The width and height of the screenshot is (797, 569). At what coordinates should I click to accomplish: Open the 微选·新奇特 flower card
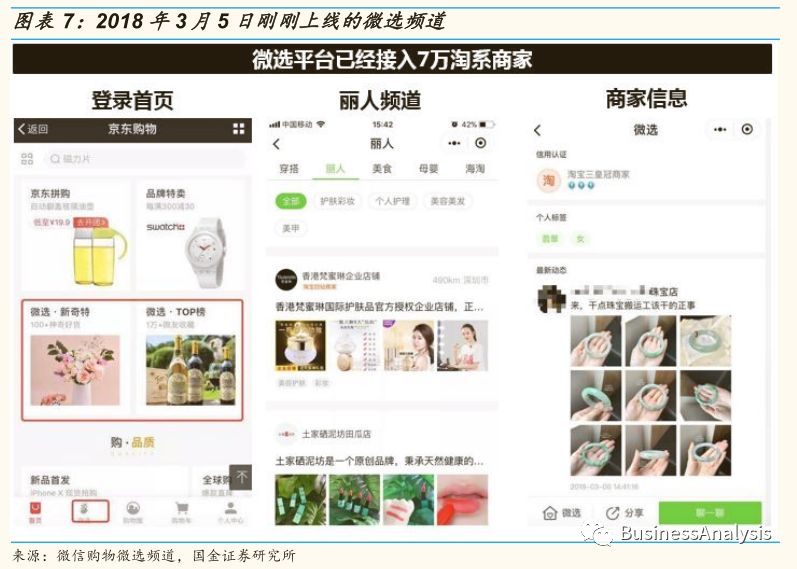(75, 359)
